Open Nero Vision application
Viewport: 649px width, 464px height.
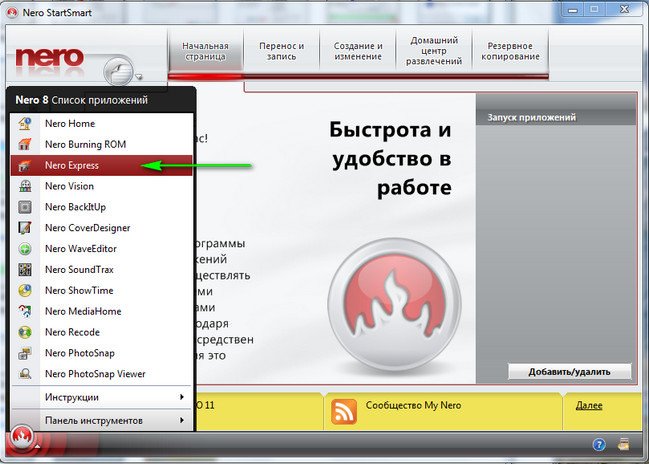click(x=101, y=186)
